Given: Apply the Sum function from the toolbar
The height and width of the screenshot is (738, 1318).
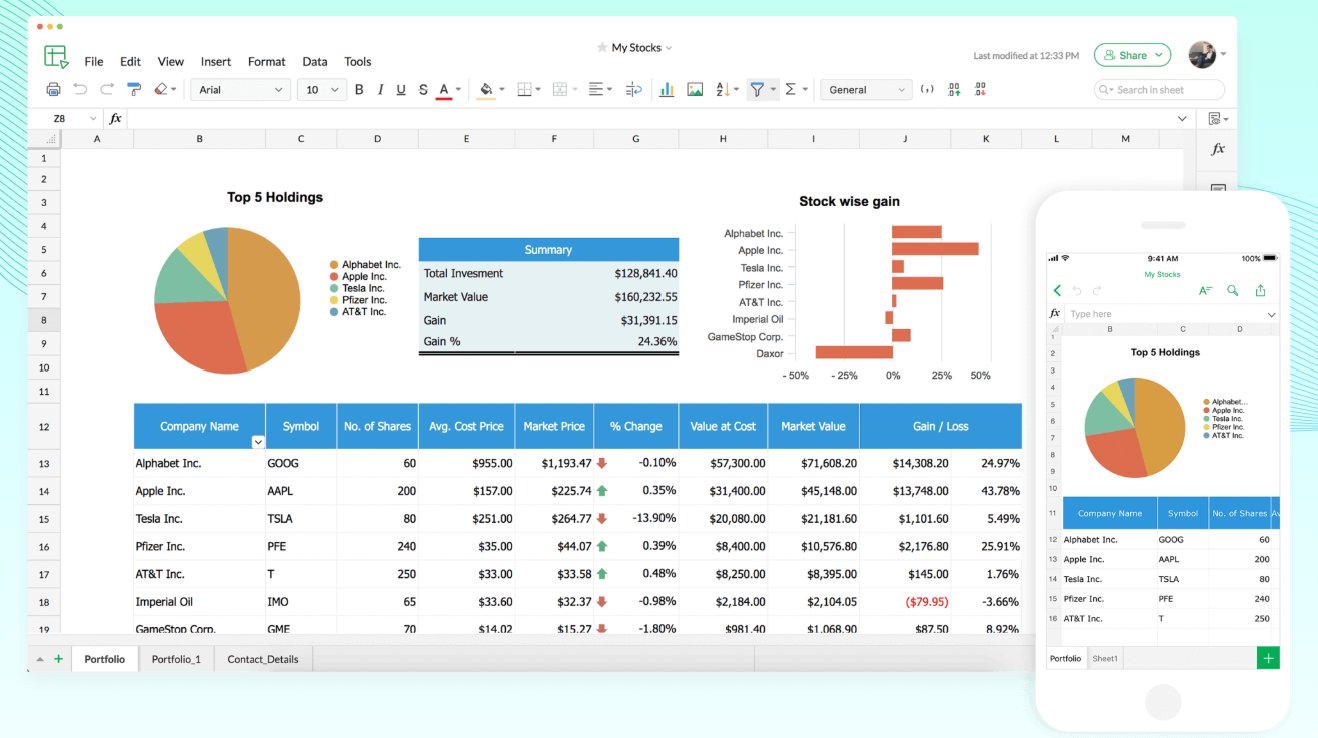Looking at the screenshot, I should (790, 89).
